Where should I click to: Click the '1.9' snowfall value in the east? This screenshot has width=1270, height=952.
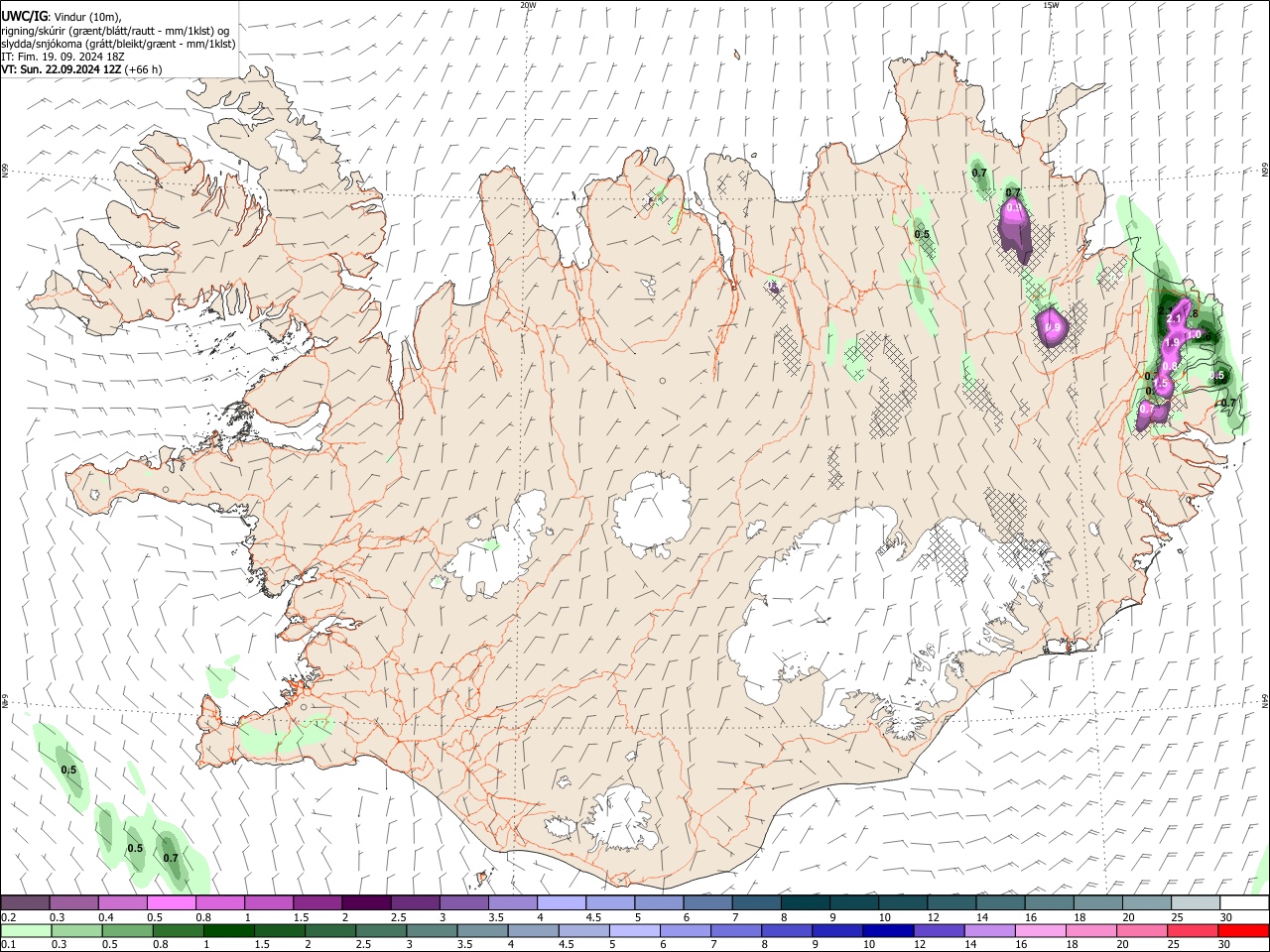pyautogui.click(x=1172, y=343)
